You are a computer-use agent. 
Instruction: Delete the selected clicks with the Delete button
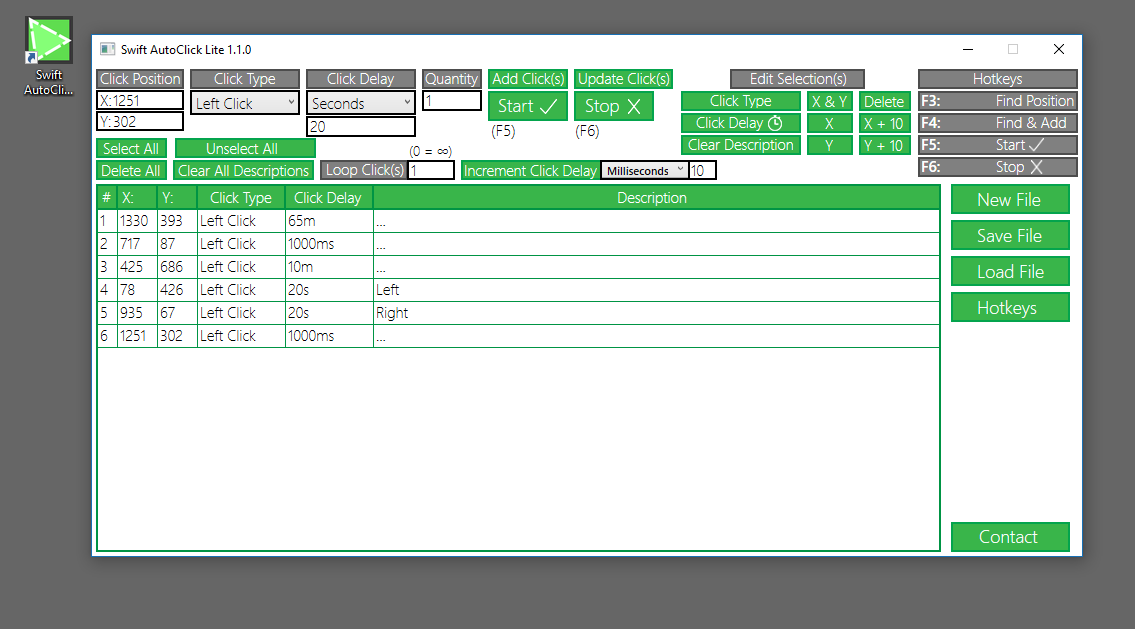[x=883, y=101]
